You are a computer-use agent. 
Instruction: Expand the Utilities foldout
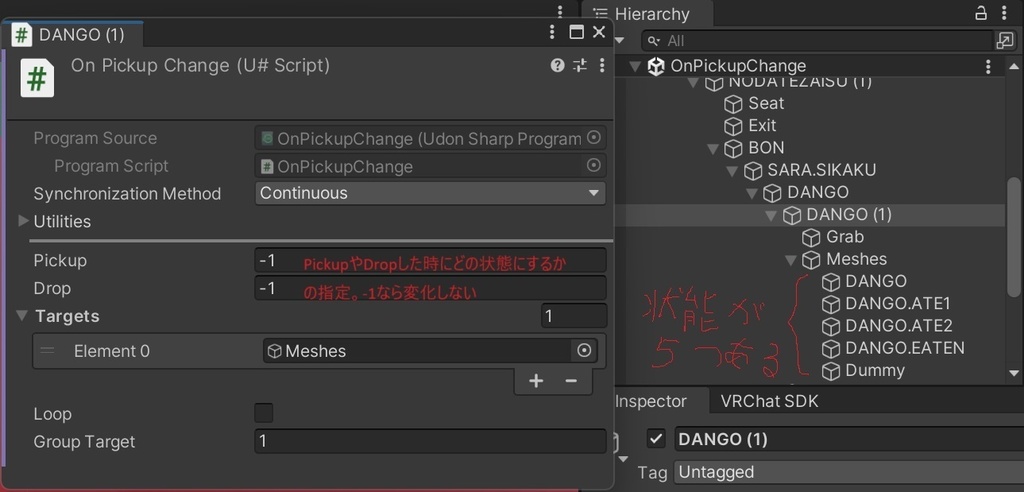[x=24, y=221]
